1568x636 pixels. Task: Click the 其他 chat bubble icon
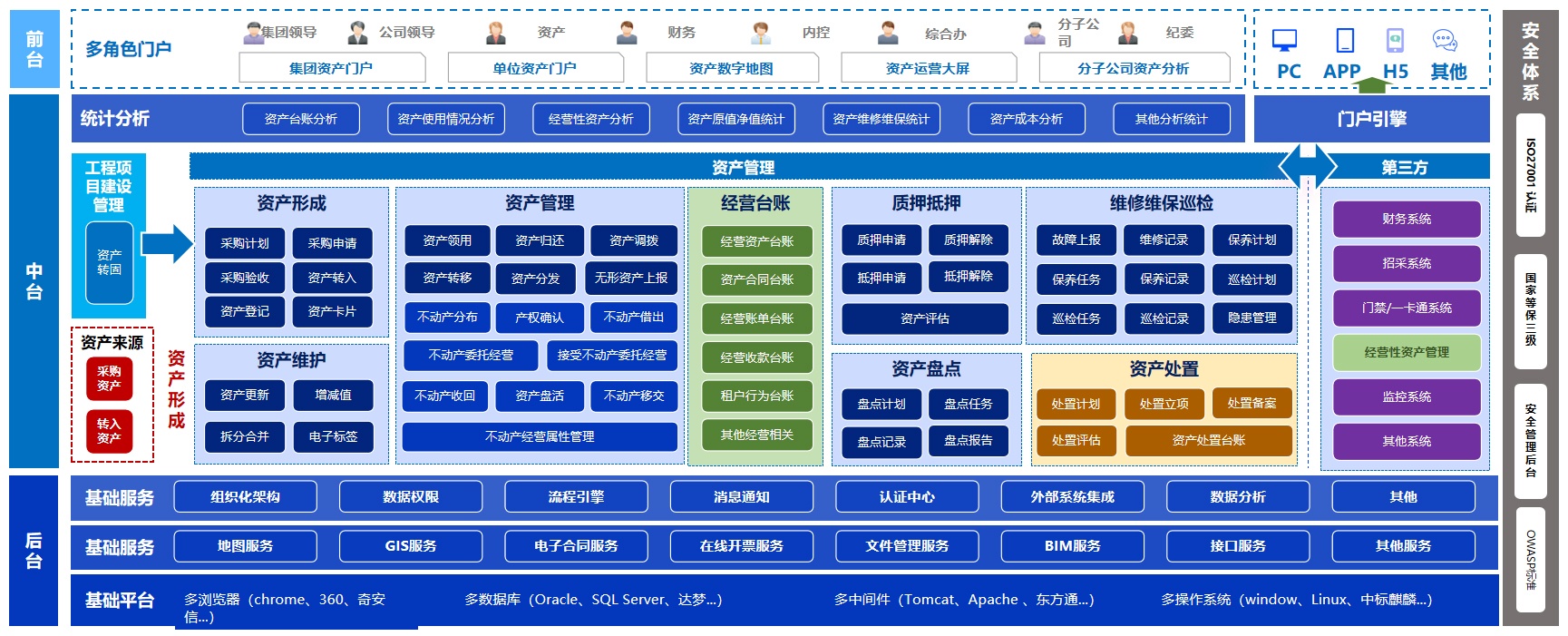1445,40
